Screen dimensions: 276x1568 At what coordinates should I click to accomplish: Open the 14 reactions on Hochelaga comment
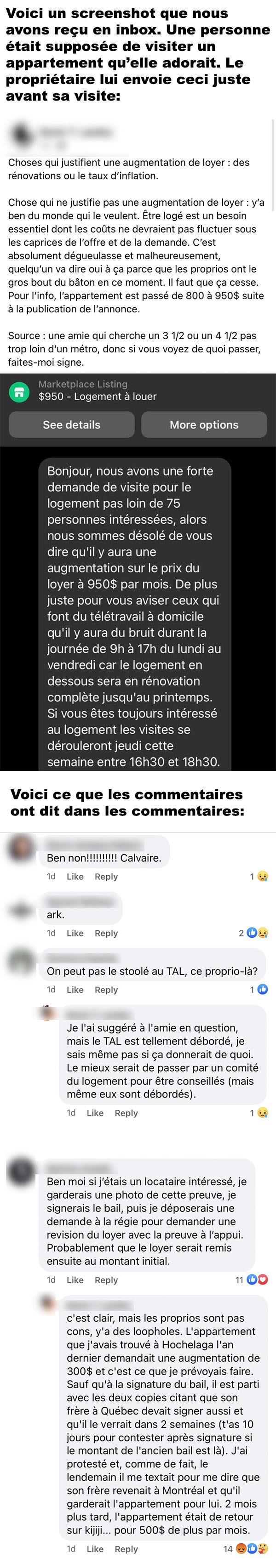[x=246, y=1549]
